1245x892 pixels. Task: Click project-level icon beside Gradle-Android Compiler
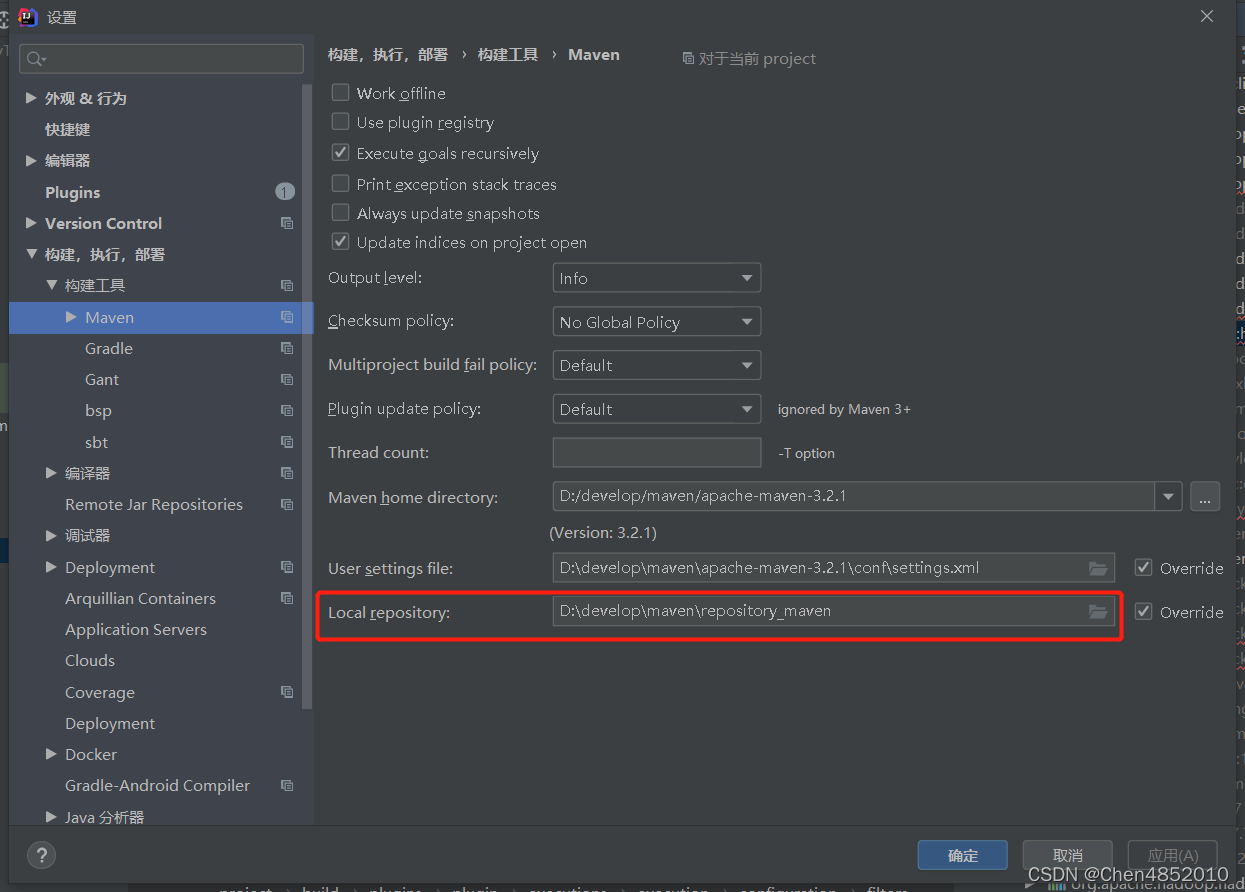point(287,785)
